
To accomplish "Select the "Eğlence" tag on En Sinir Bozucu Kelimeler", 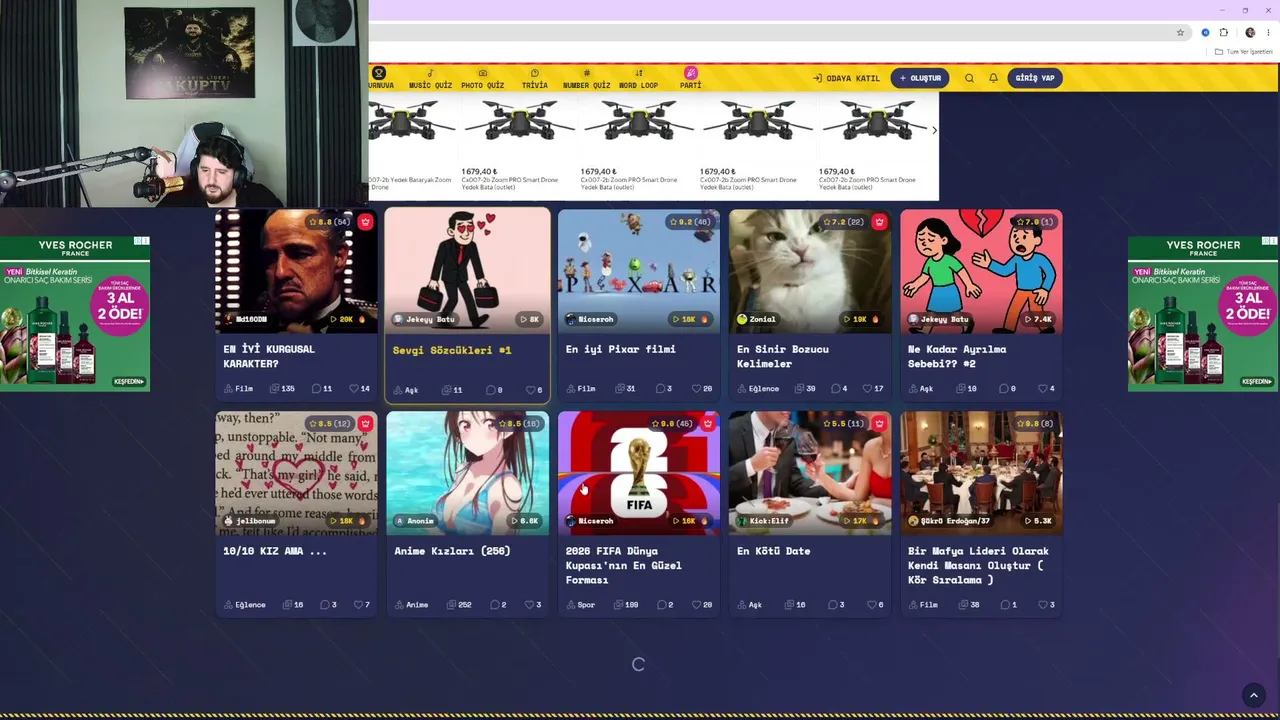I will pos(758,389).
